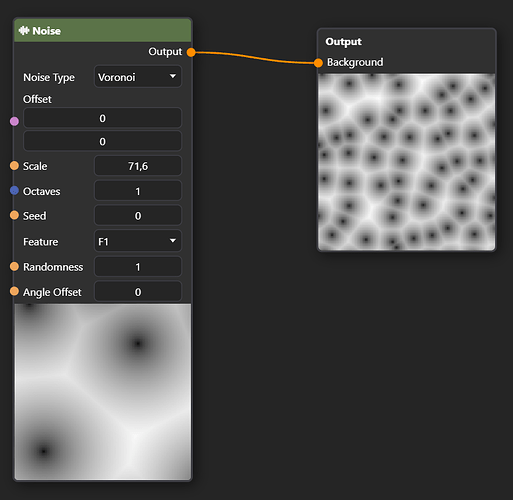Click the Octaves value field
513x500 pixels.
click(138, 191)
